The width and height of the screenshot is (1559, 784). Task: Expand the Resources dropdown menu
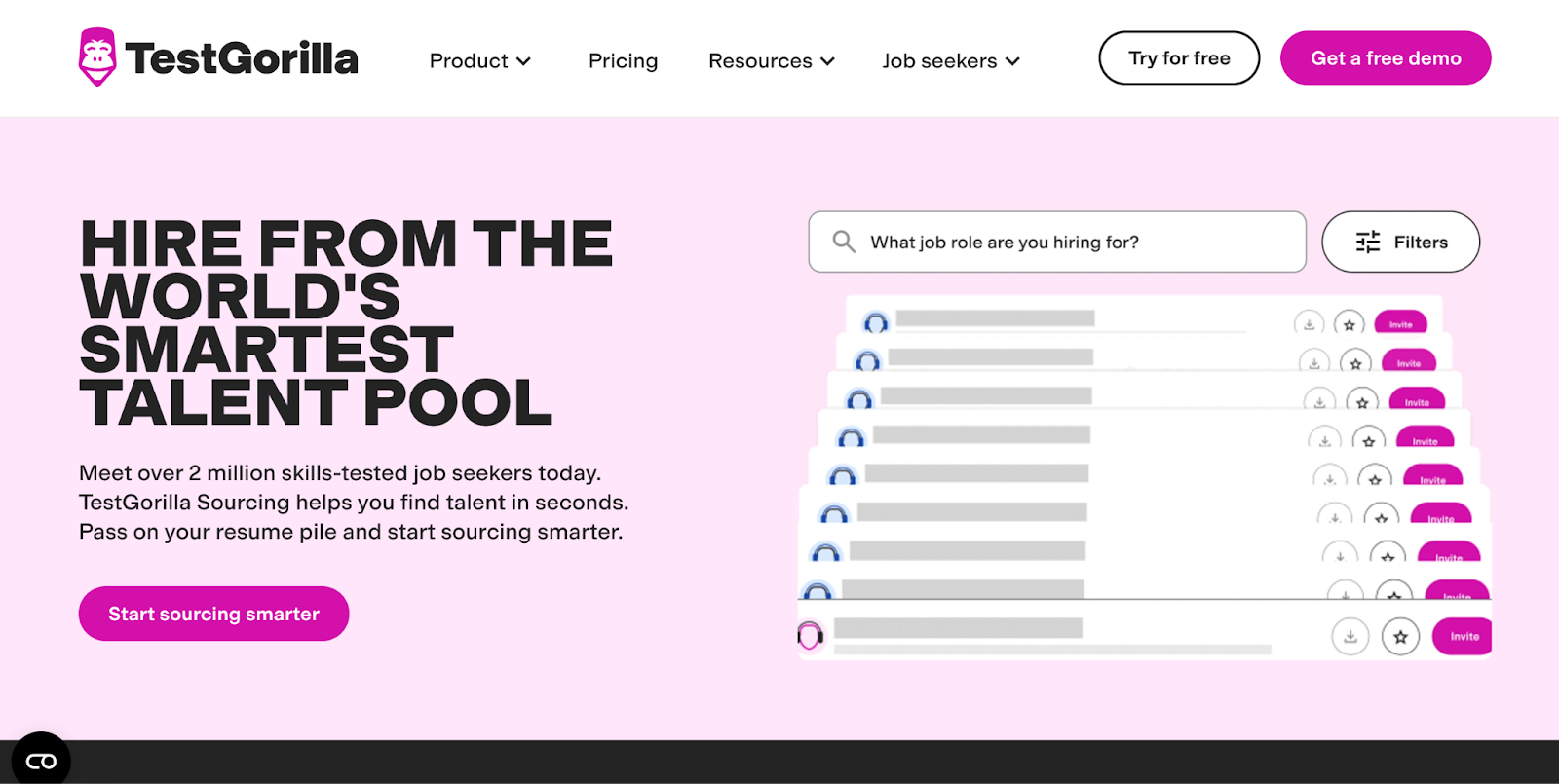[772, 60]
